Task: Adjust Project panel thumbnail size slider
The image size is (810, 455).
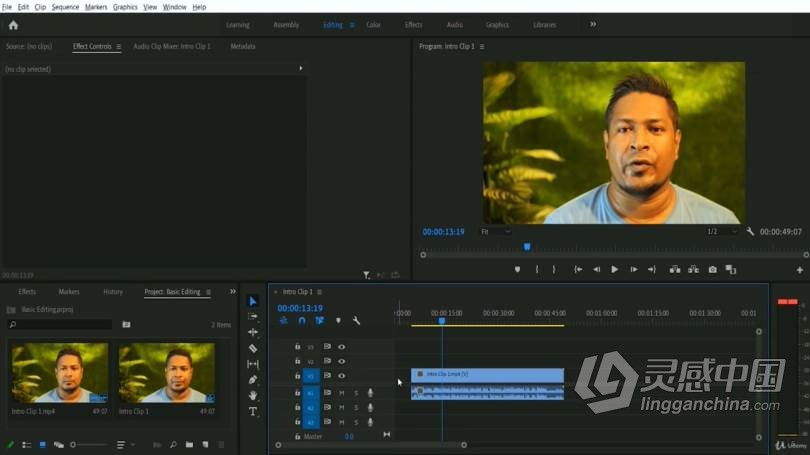Action: pyautogui.click(x=88, y=445)
